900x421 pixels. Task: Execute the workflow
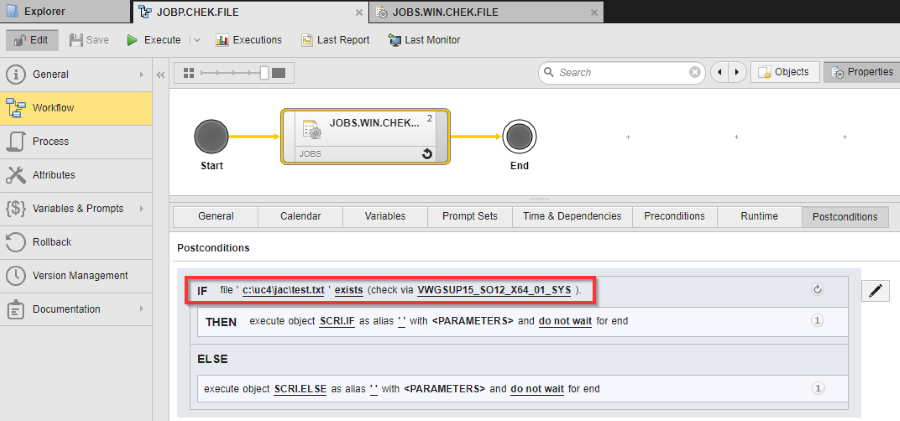[154, 40]
